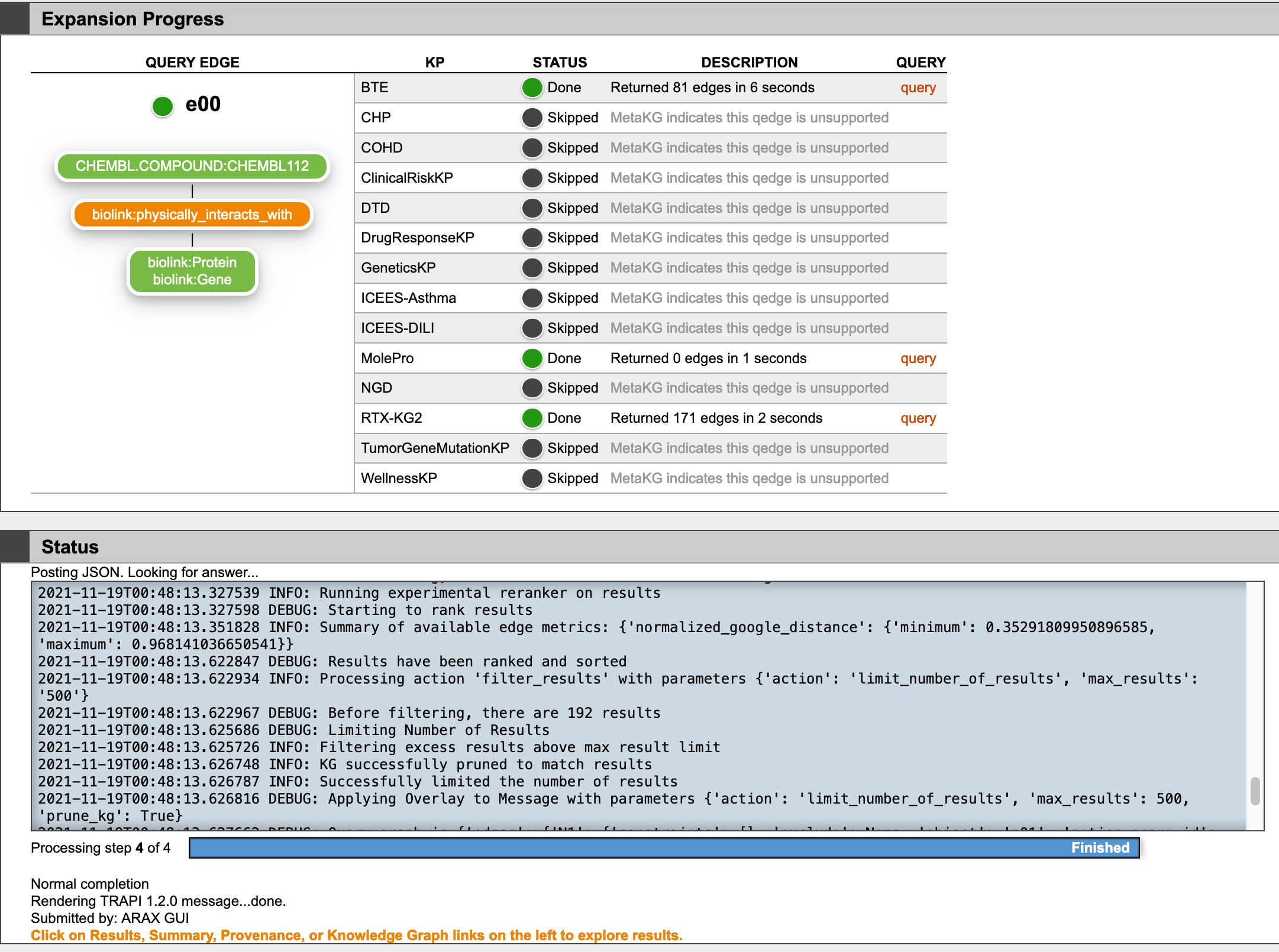Open the query link for MolePro
The image size is (1279, 952).
click(918, 359)
